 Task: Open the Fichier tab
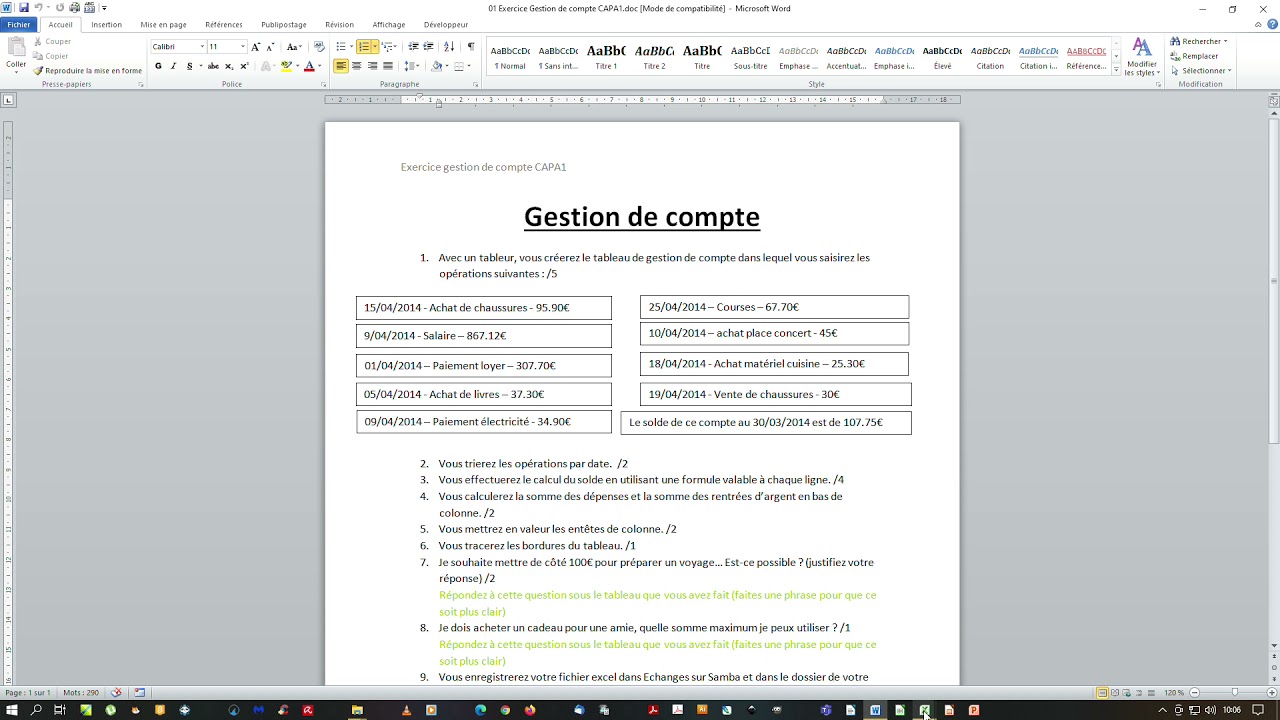(18, 24)
